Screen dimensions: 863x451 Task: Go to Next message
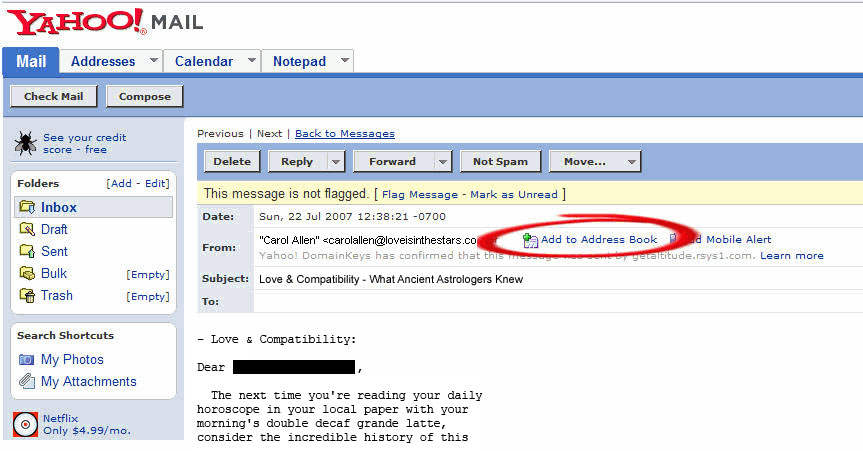(x=269, y=134)
